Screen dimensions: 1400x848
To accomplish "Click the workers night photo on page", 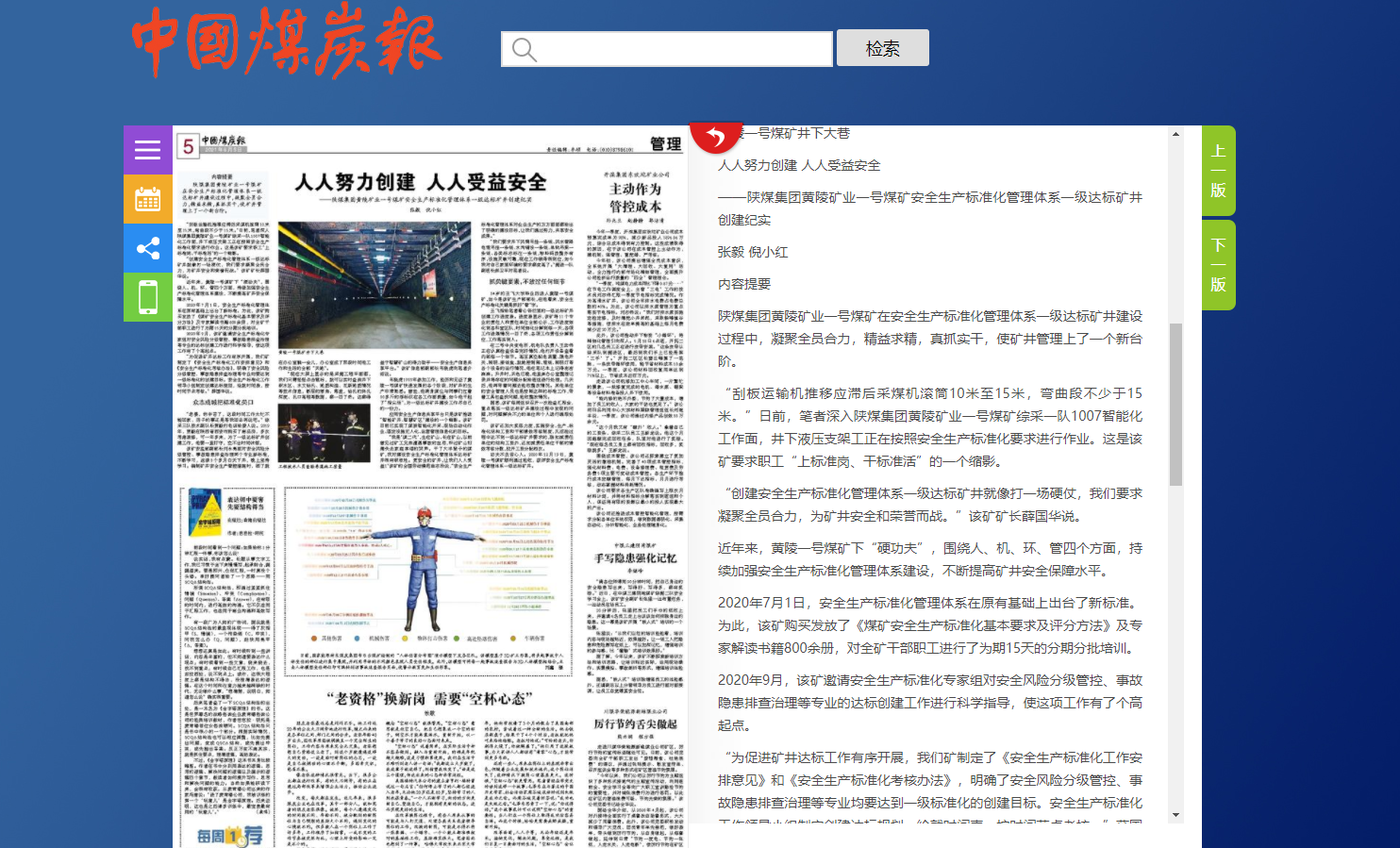I will tap(325, 433).
